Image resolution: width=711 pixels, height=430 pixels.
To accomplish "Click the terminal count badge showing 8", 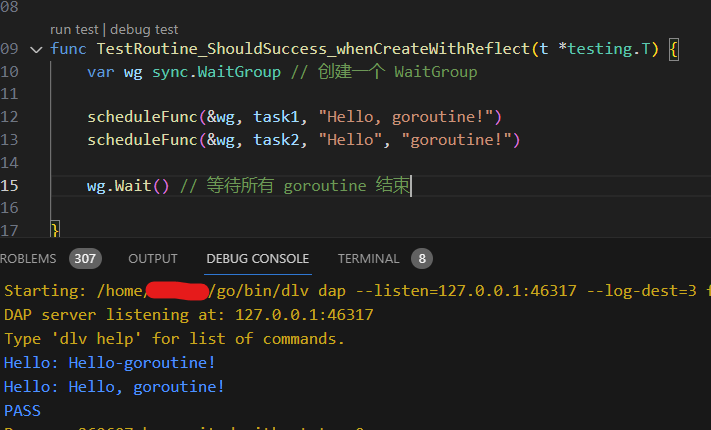I will coord(421,259).
